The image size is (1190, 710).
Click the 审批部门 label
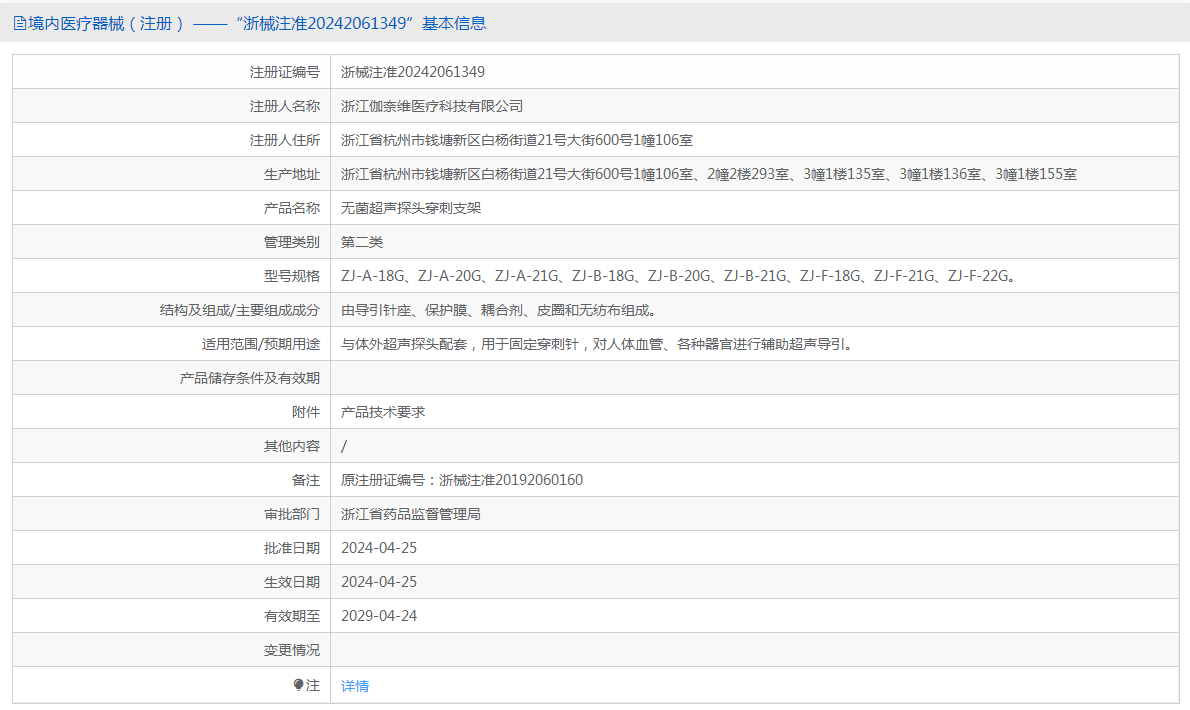click(292, 514)
